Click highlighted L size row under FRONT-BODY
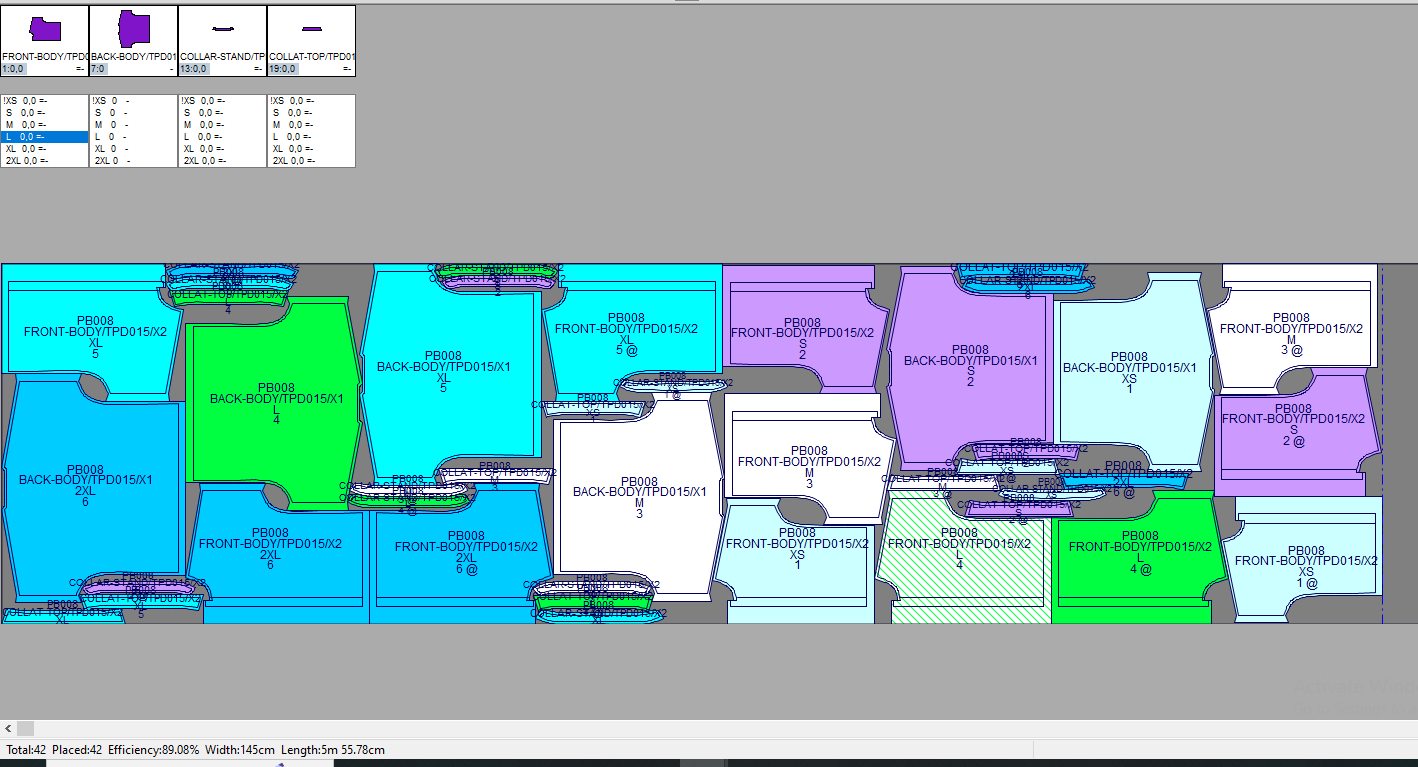Viewport: 1418px width, 767px height. tap(44, 137)
